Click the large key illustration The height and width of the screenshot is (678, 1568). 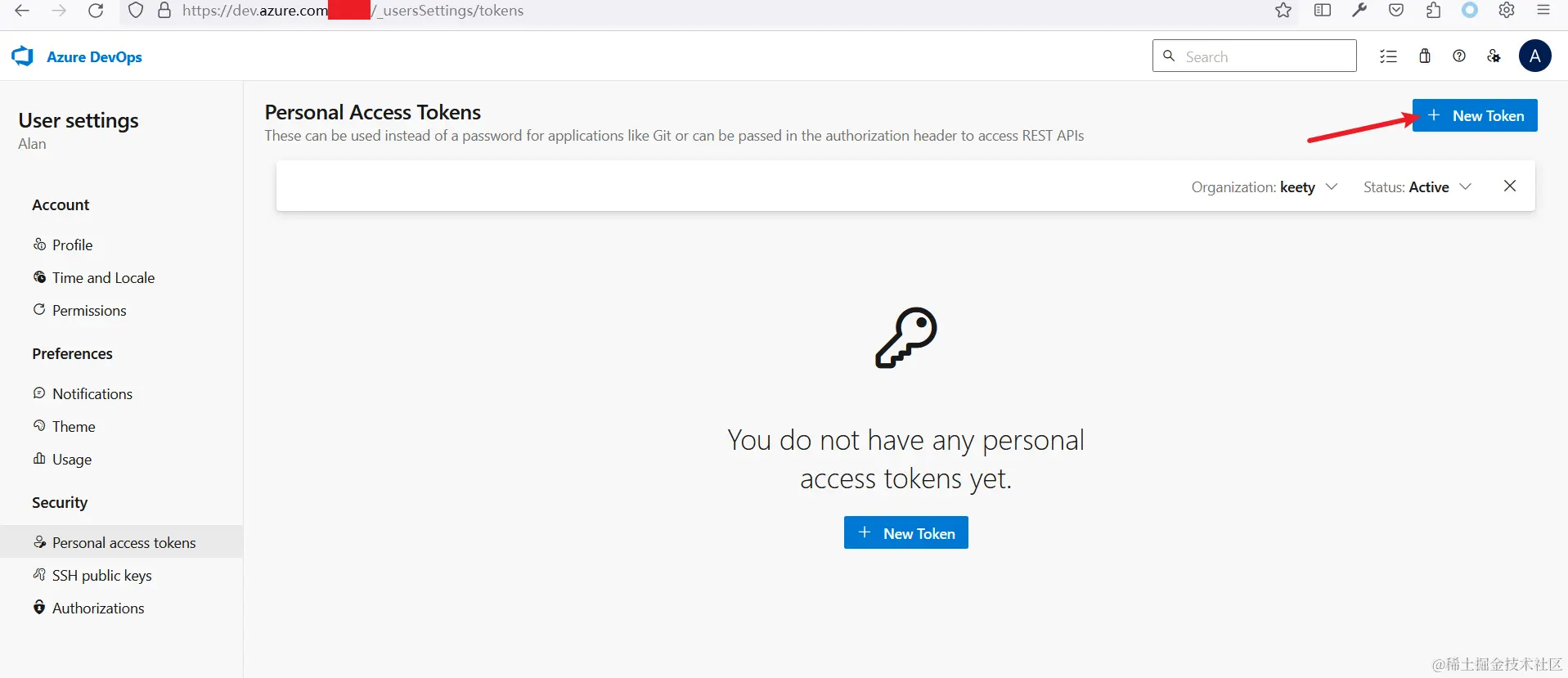point(905,338)
